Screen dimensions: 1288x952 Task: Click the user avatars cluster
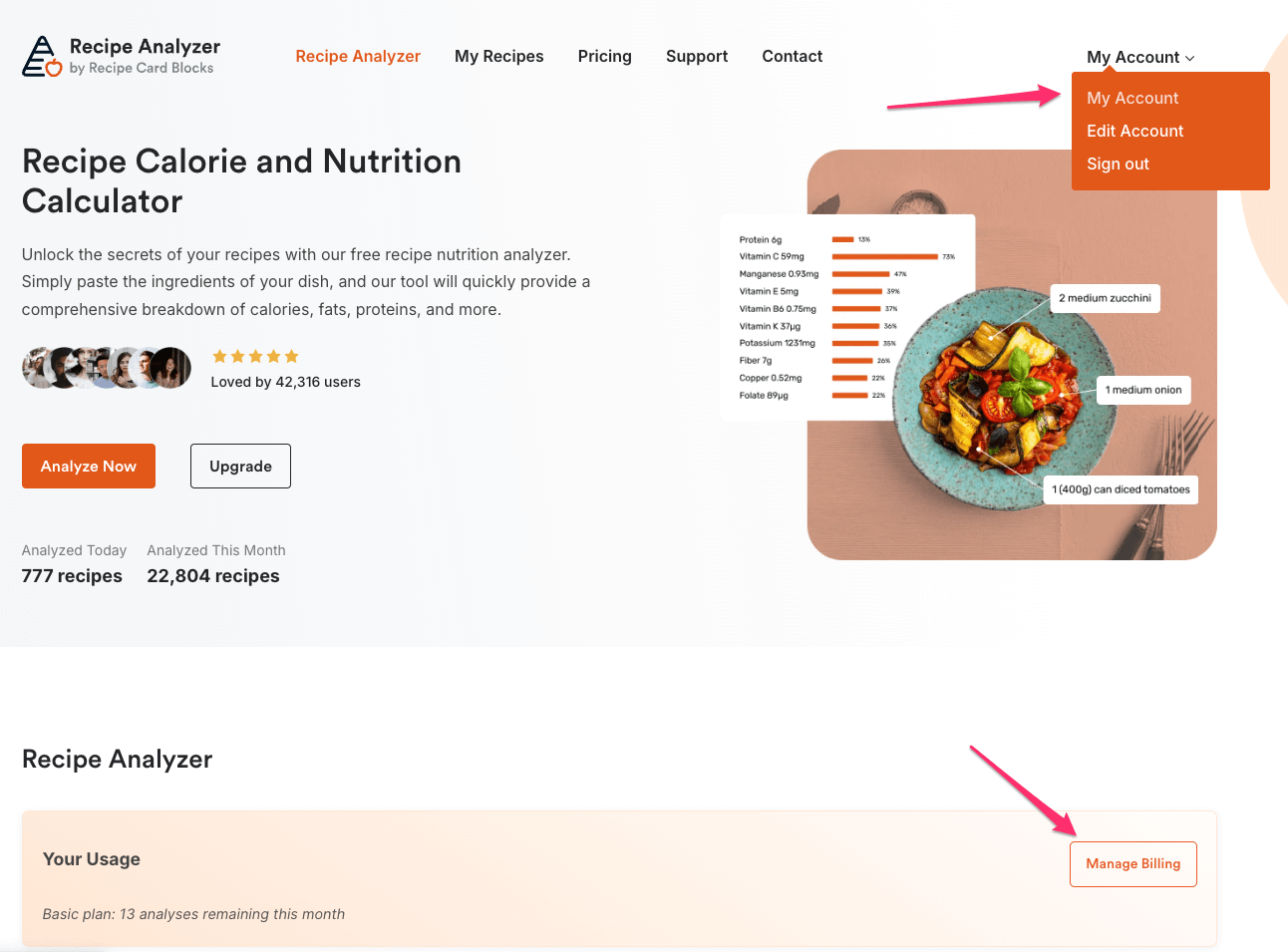point(107,368)
